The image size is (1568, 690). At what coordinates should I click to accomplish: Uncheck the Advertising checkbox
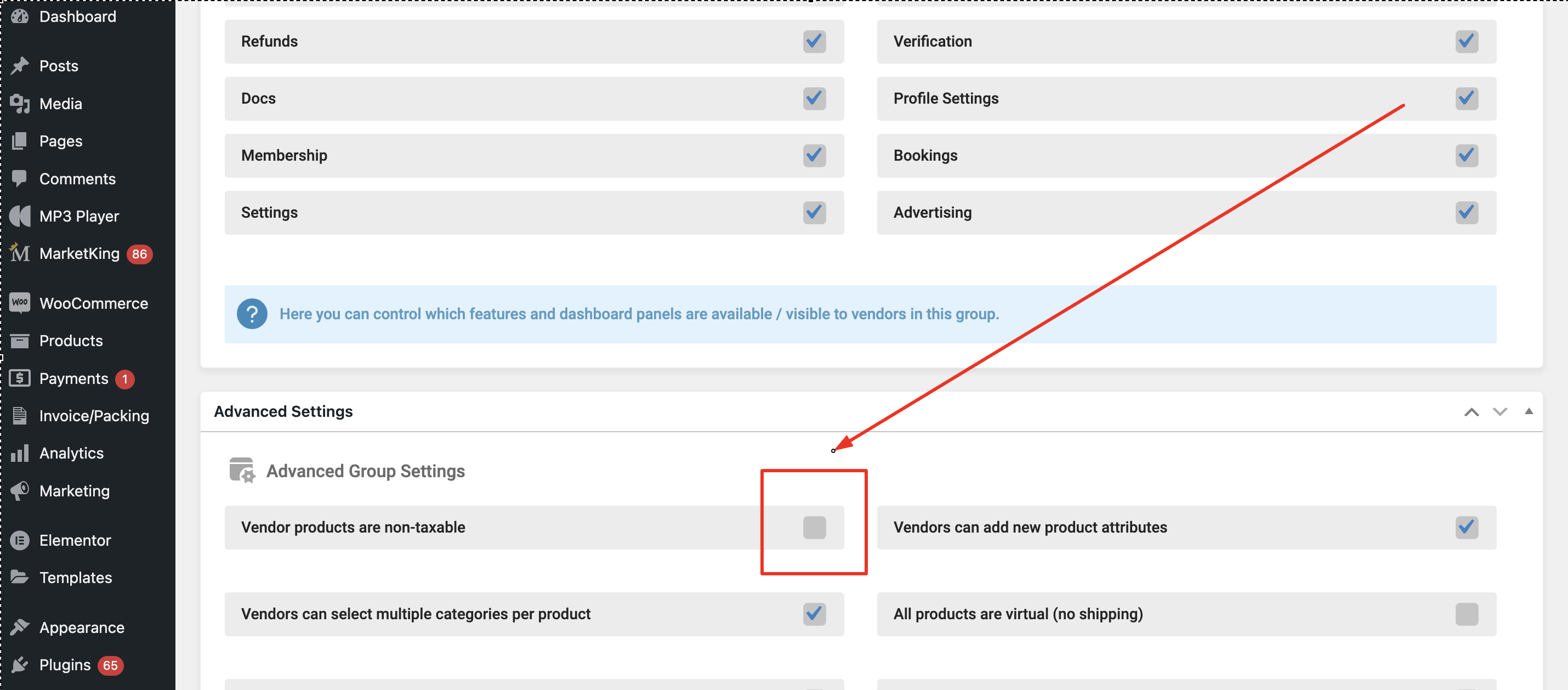click(1467, 213)
